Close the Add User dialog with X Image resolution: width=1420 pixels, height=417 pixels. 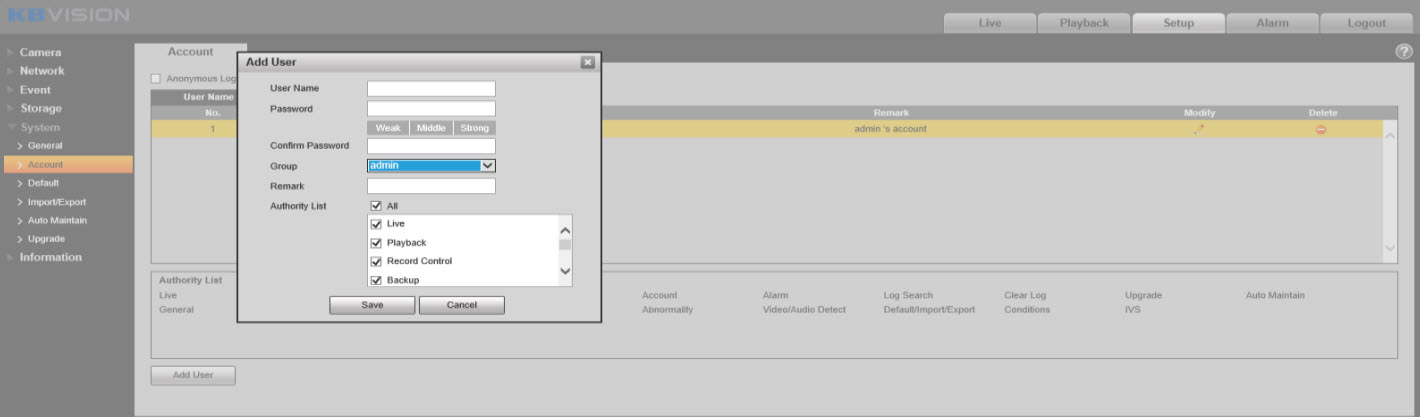click(588, 63)
